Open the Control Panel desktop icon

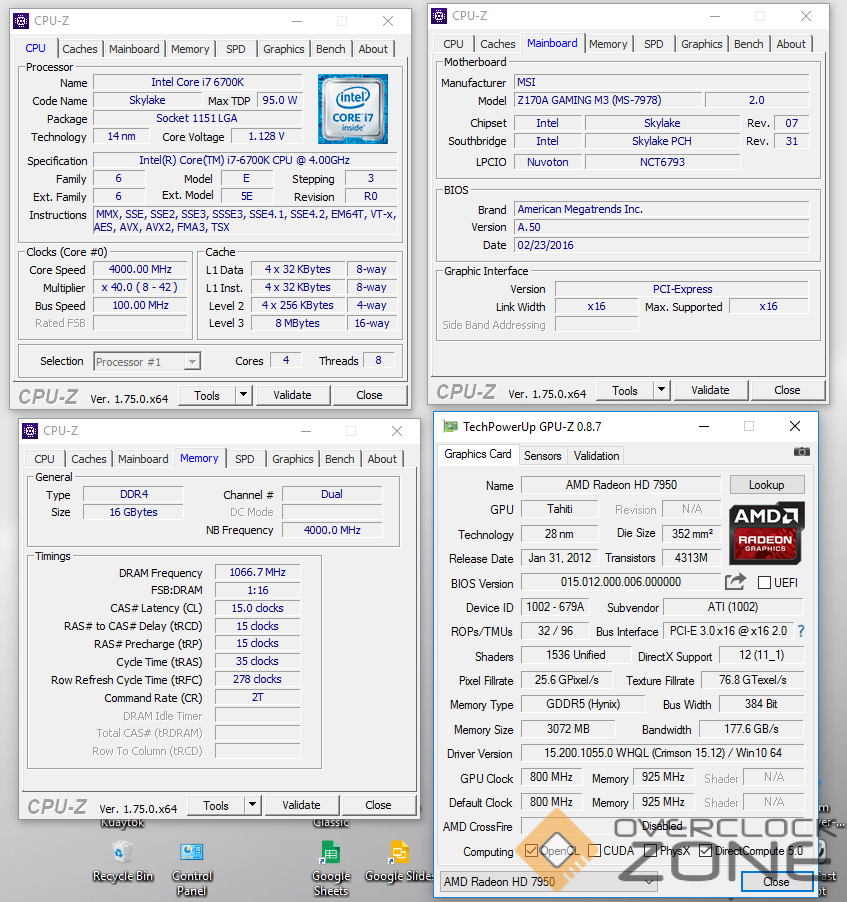[x=191, y=852]
